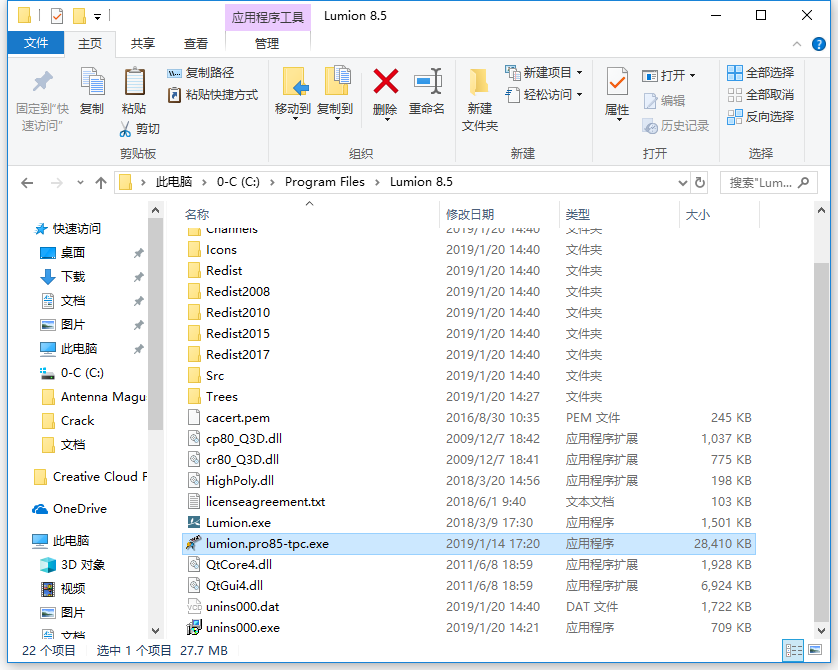Switch to details view icon in status bar

tap(794, 650)
